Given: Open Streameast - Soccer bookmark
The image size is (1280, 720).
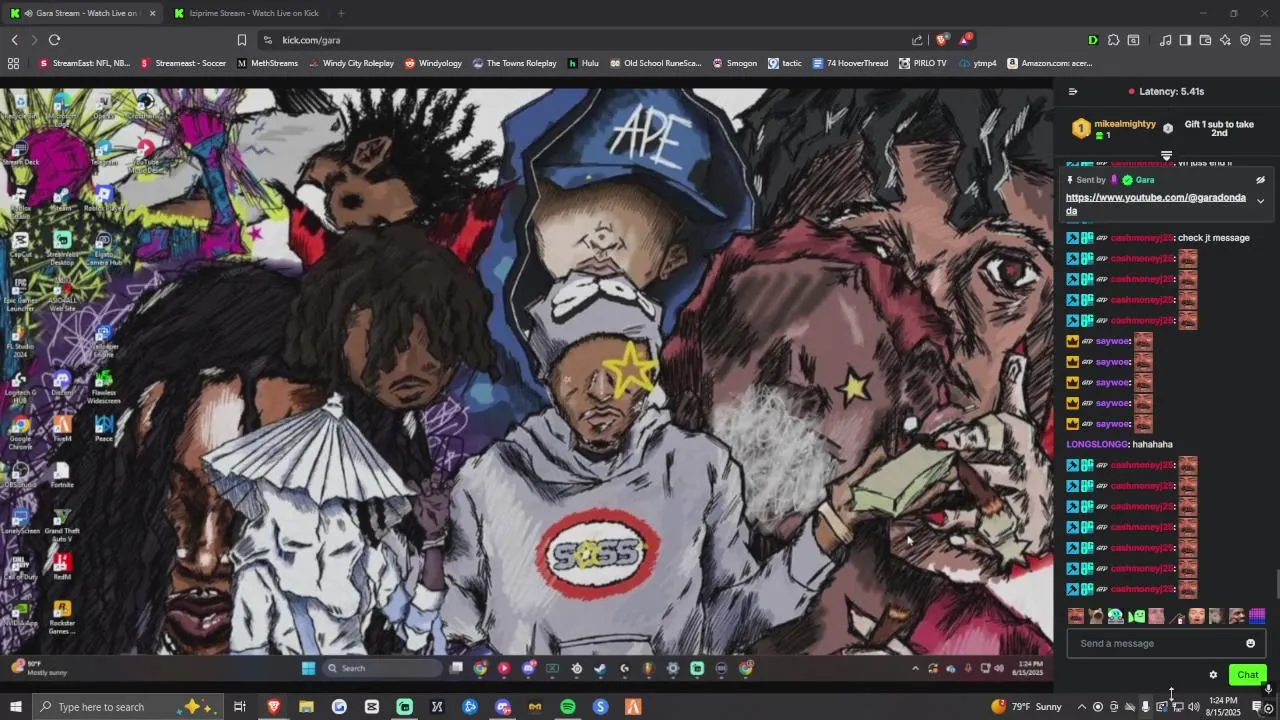Looking at the screenshot, I should click(184, 63).
